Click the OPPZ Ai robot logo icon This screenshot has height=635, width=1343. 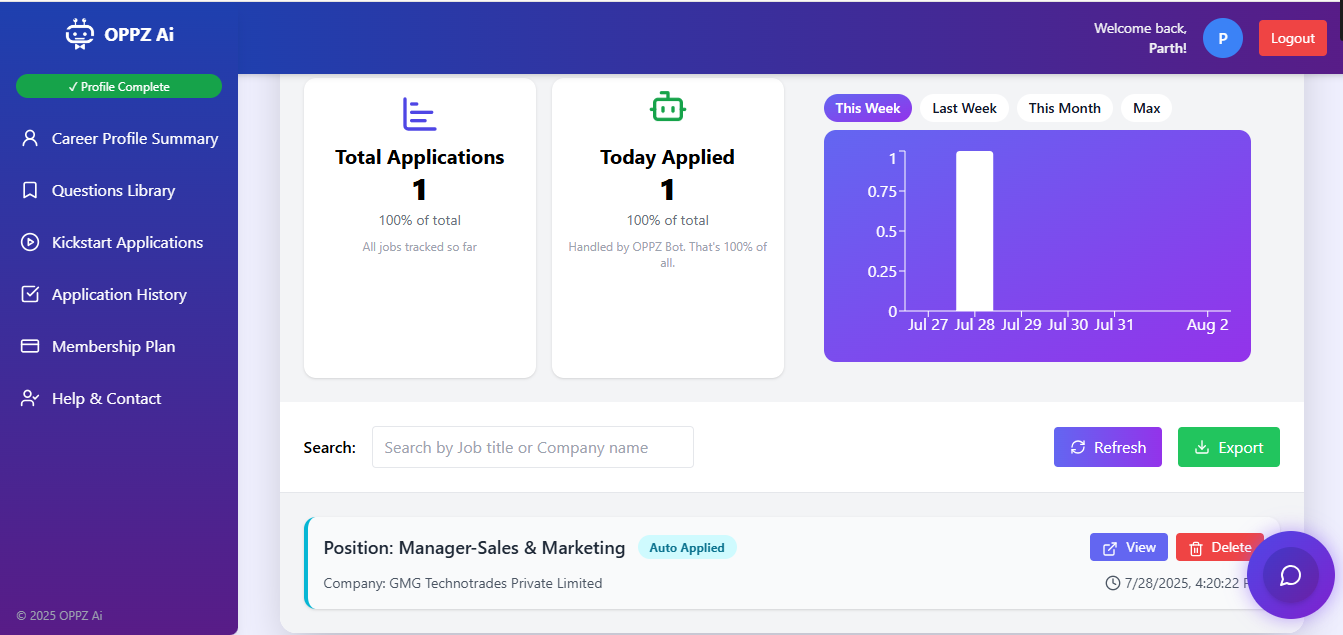click(80, 34)
